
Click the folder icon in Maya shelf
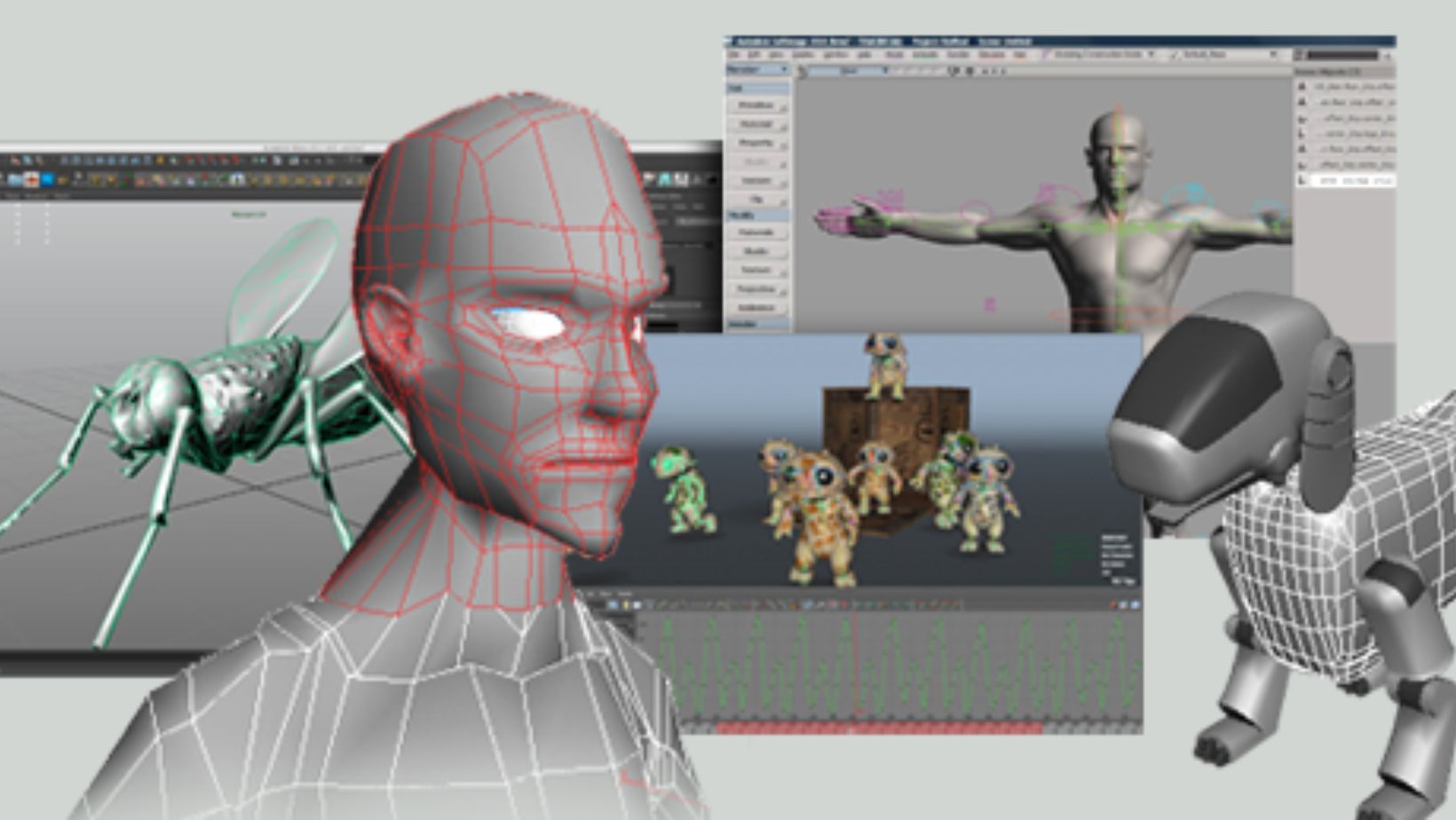click(61, 180)
